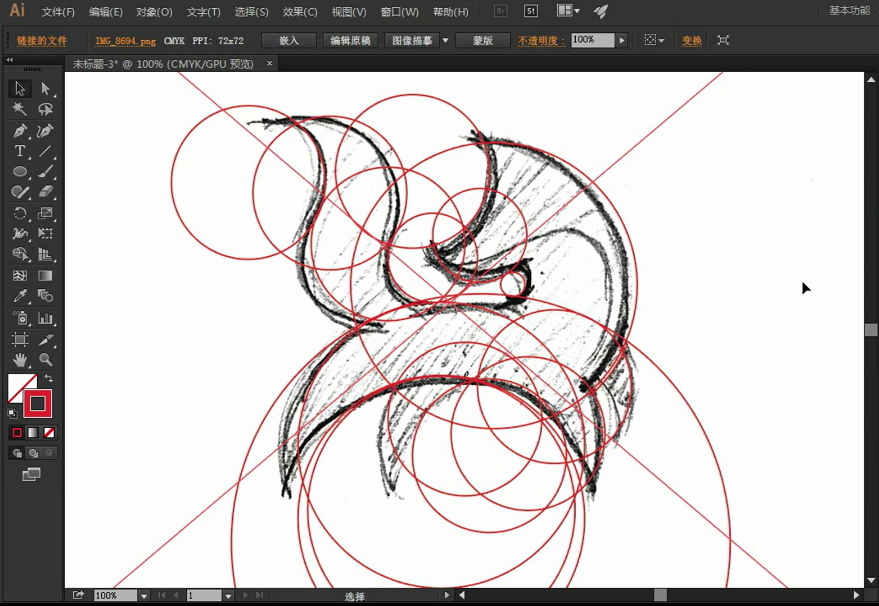Image resolution: width=879 pixels, height=606 pixels.
Task: Open the 效果(C) menu
Action: [x=299, y=12]
